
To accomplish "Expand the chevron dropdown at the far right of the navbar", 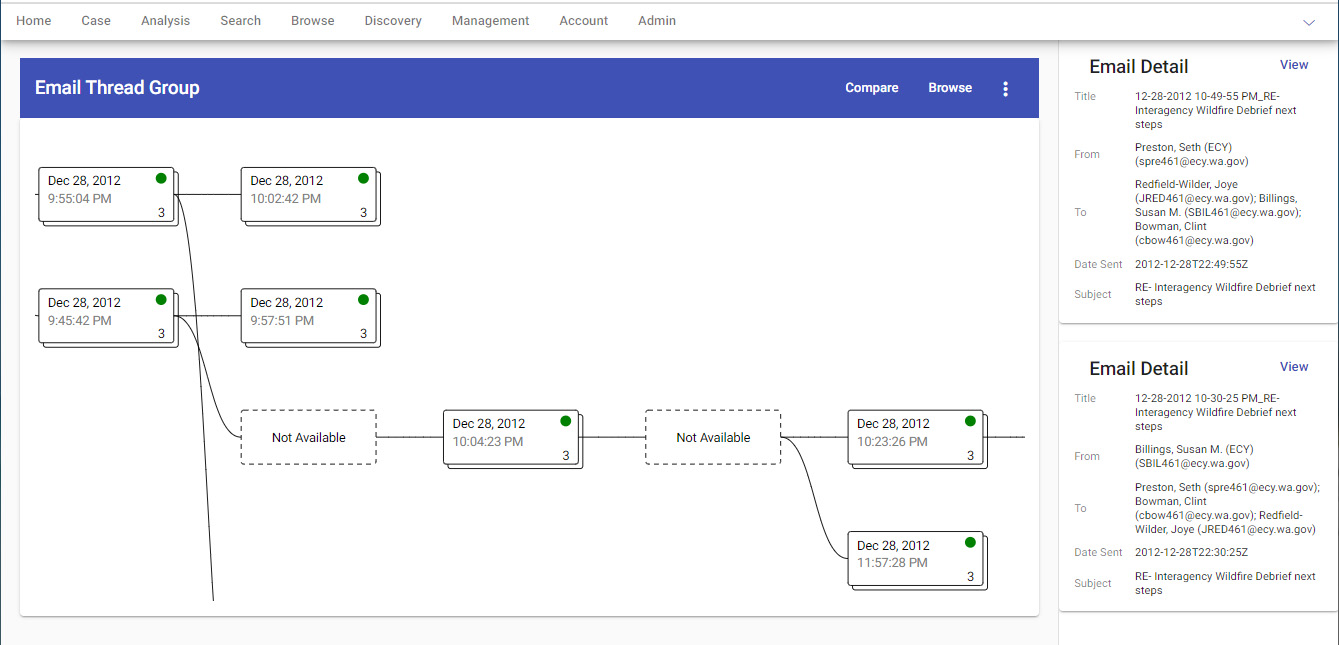I will (x=1309, y=20).
